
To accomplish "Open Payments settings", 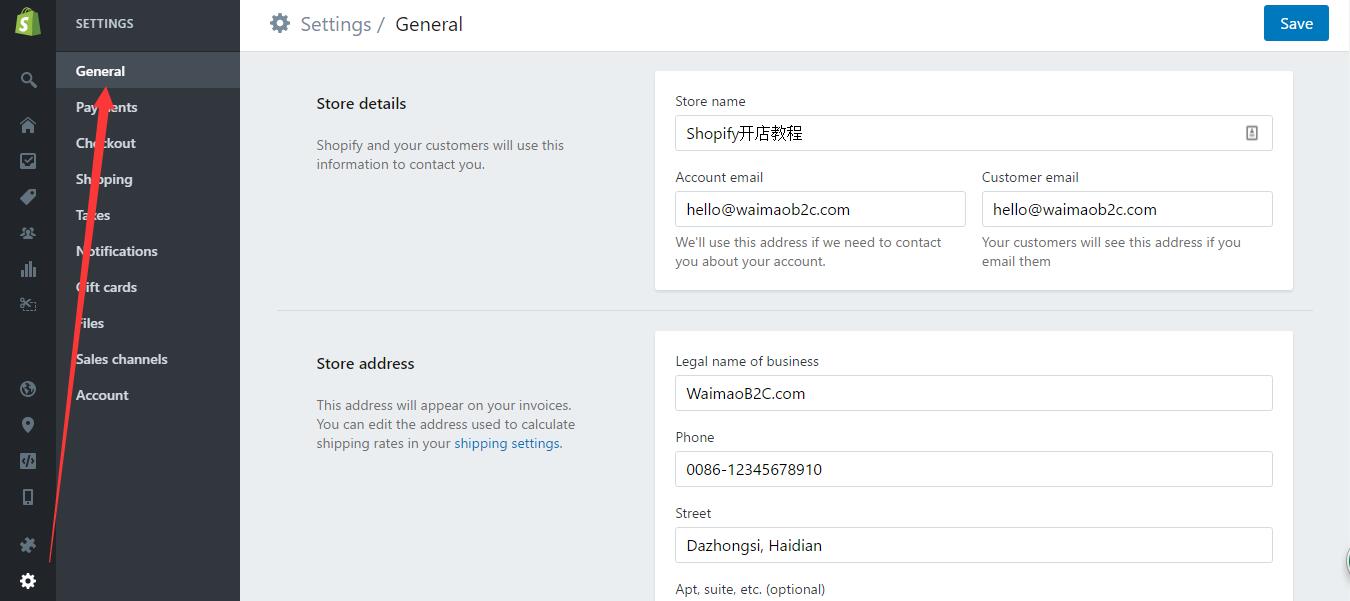I will (148, 107).
